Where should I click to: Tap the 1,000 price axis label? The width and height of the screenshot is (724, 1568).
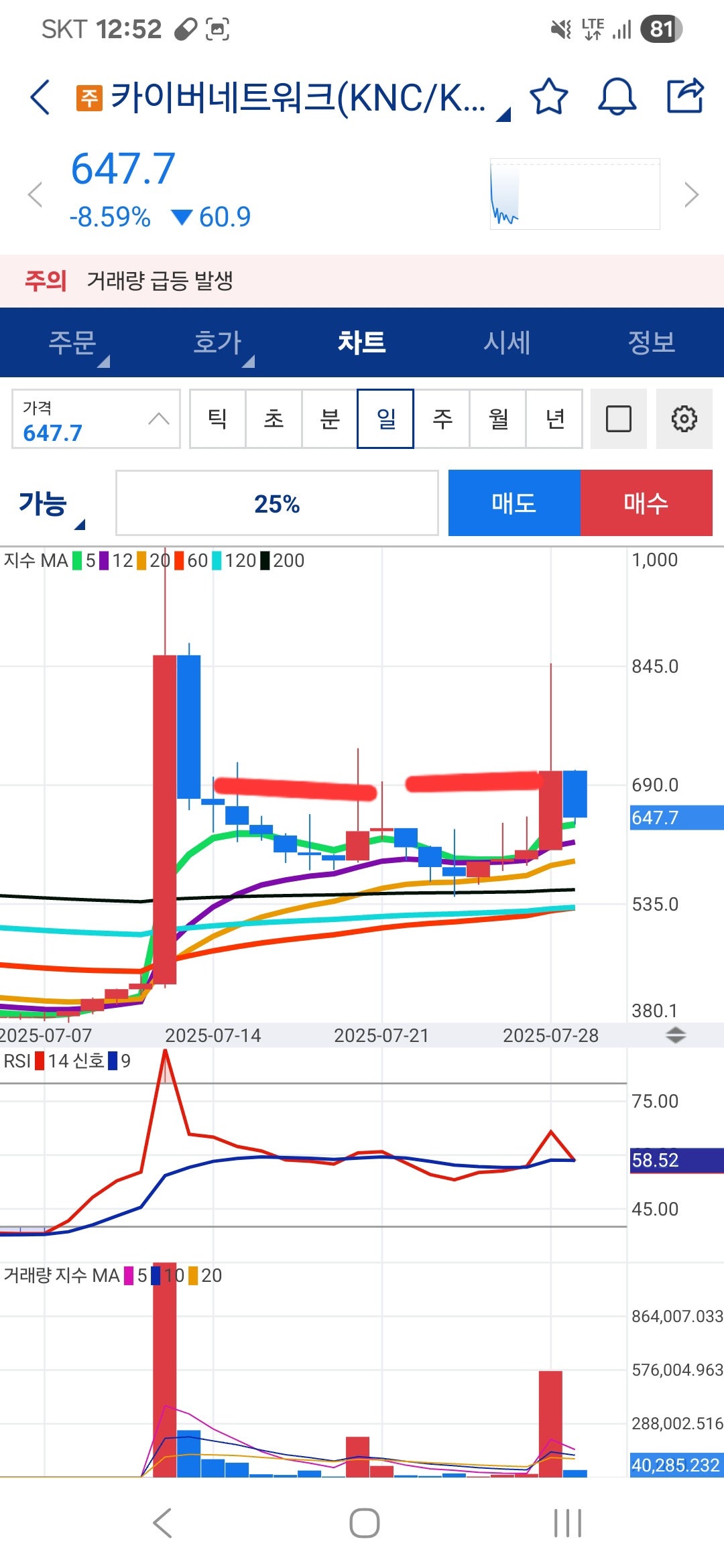(x=655, y=560)
